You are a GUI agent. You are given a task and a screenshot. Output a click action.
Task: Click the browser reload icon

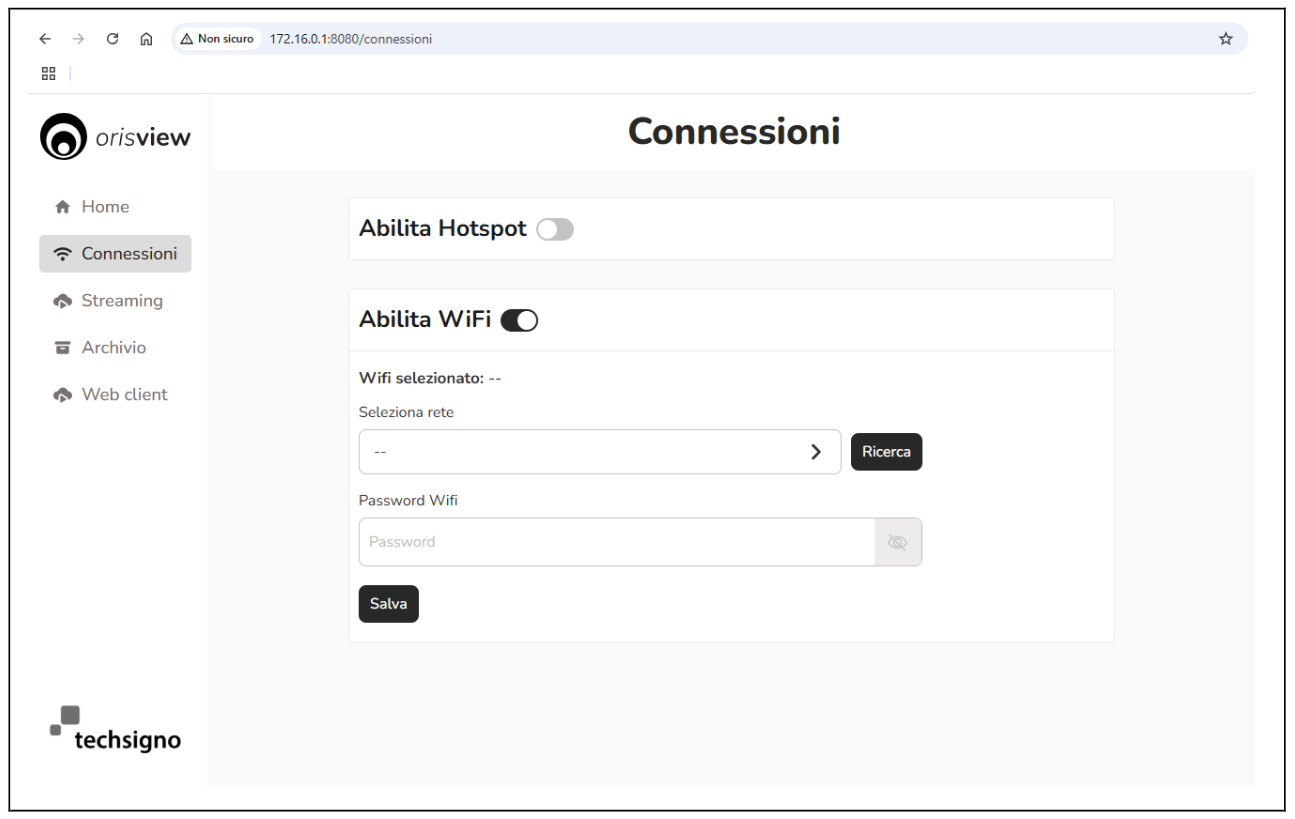tap(112, 38)
